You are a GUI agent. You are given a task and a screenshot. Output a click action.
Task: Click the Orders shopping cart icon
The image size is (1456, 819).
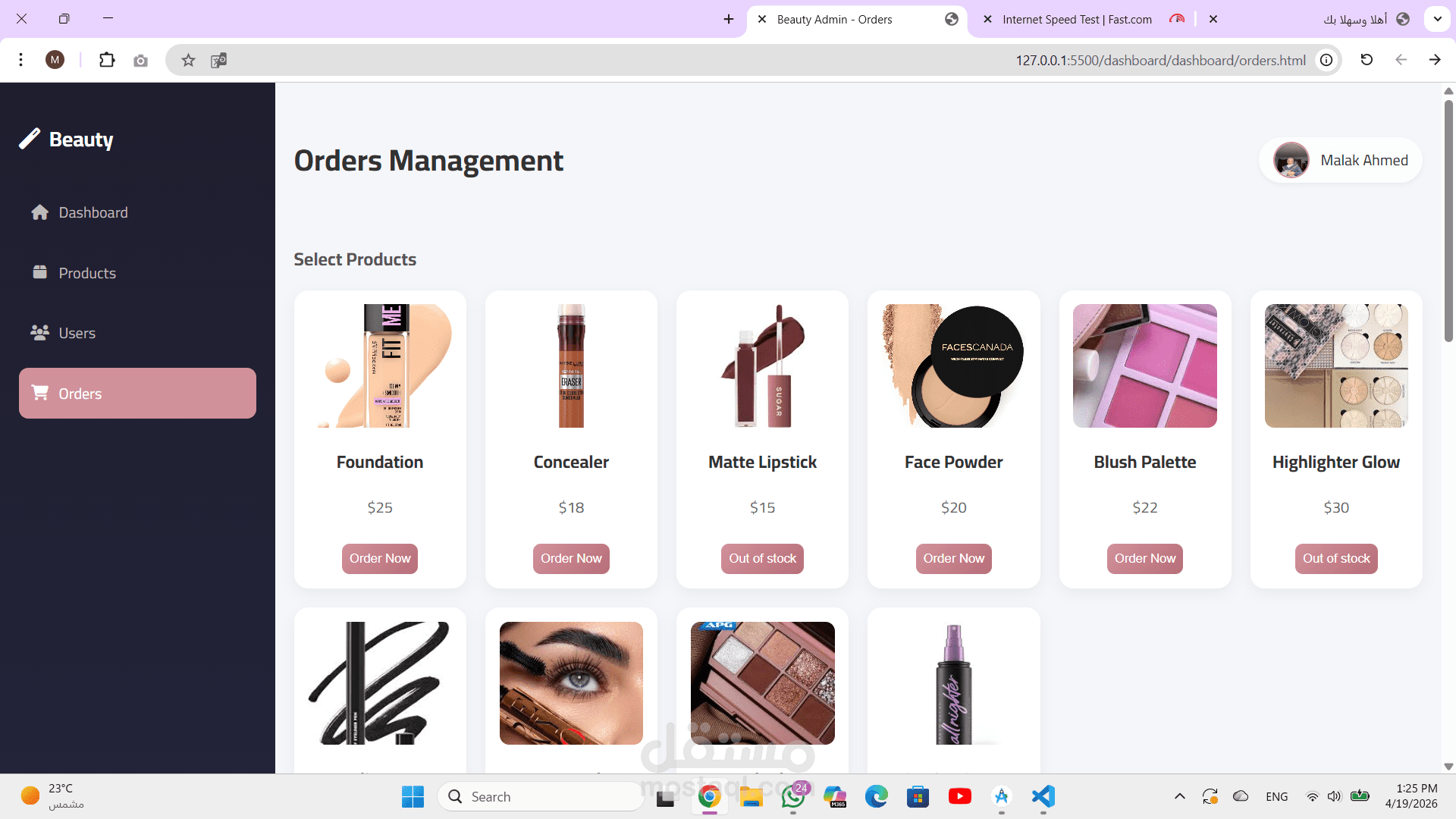40,393
